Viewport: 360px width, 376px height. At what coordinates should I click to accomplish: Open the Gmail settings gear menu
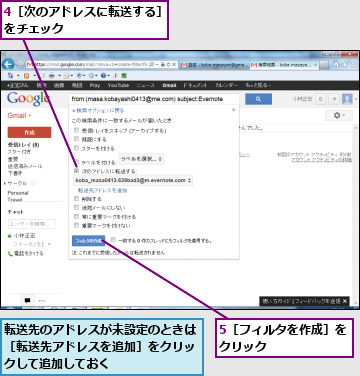339,115
